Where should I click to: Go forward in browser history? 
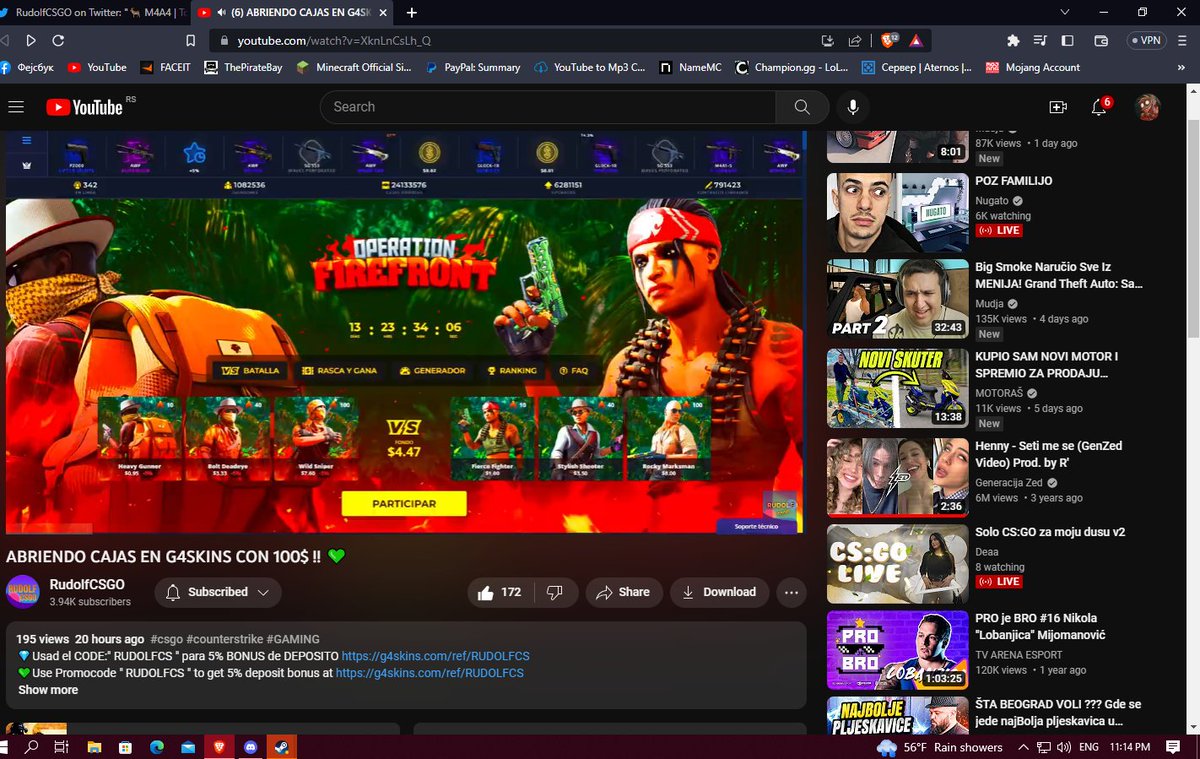(31, 41)
